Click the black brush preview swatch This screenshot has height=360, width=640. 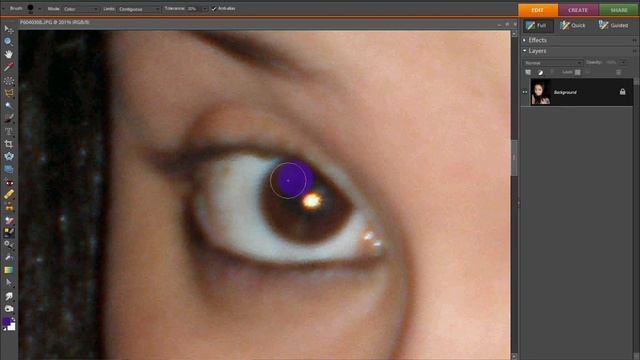click(30, 8)
